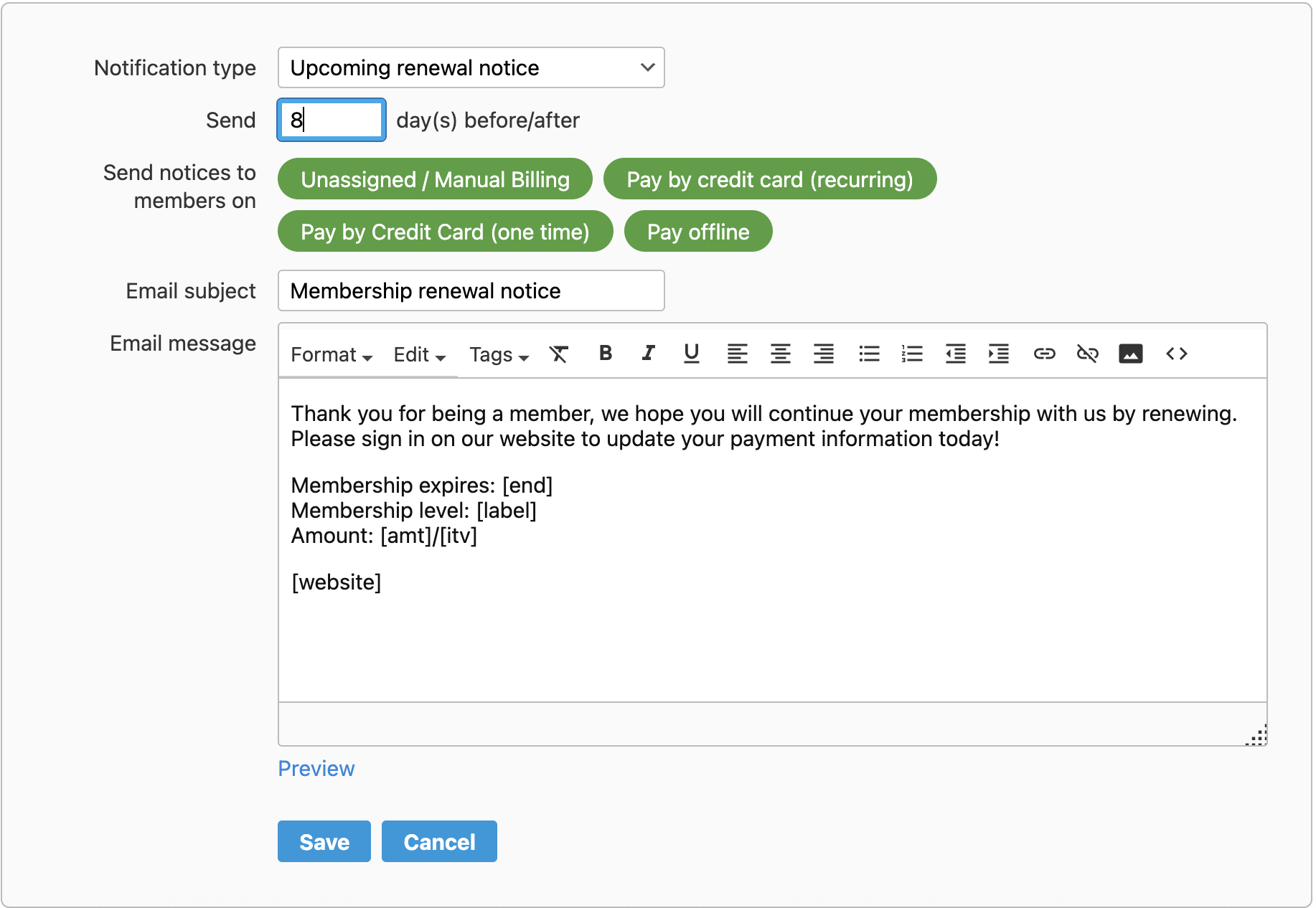Screen dimensions: 1316x908
Task: Center align the email text
Action: point(780,354)
